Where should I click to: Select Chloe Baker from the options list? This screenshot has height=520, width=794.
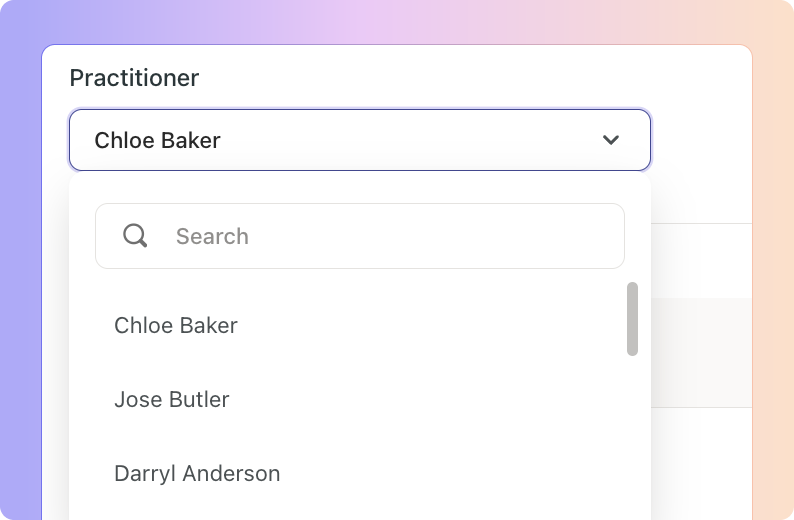pyautogui.click(x=176, y=325)
